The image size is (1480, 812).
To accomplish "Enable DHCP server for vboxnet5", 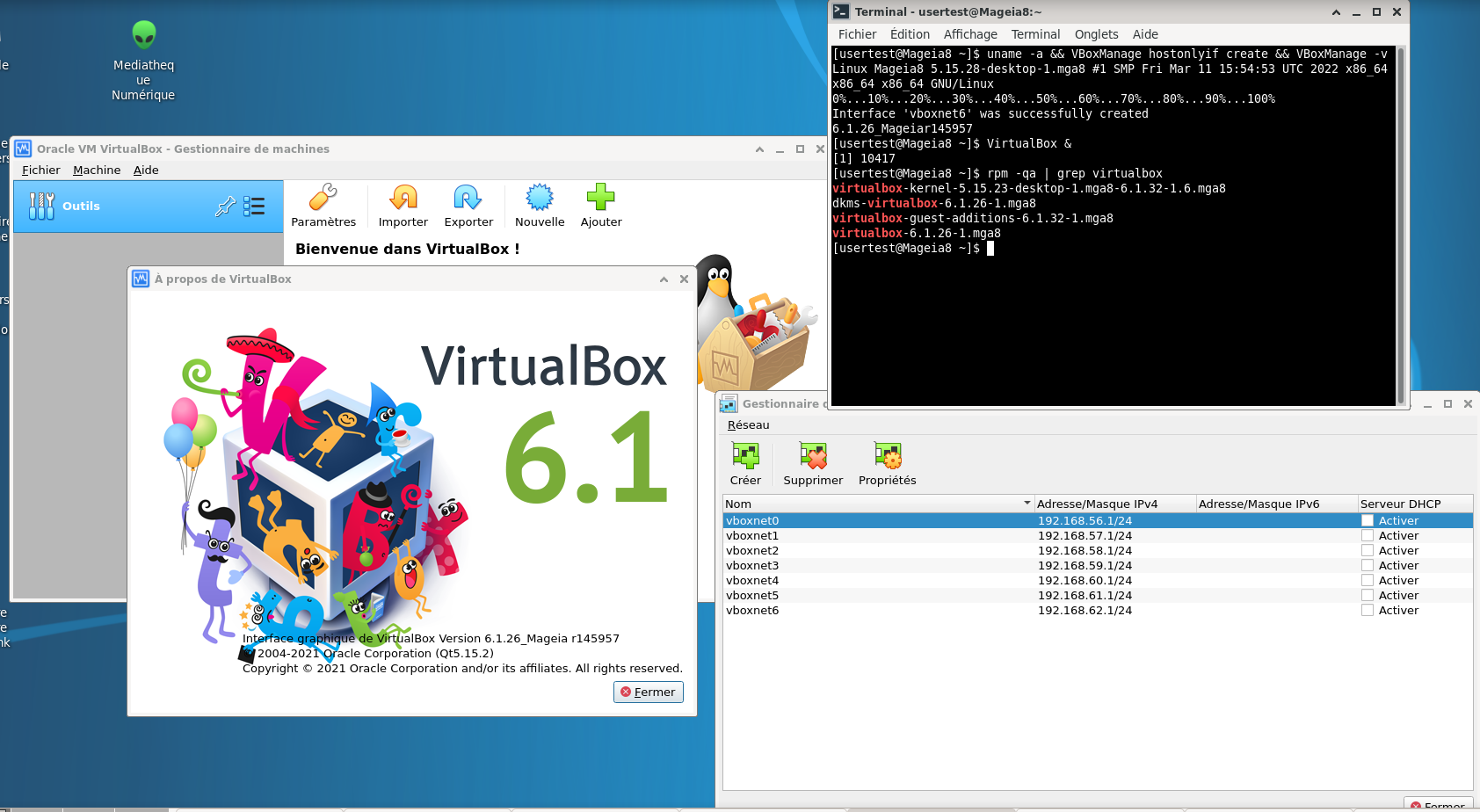I will point(1368,595).
